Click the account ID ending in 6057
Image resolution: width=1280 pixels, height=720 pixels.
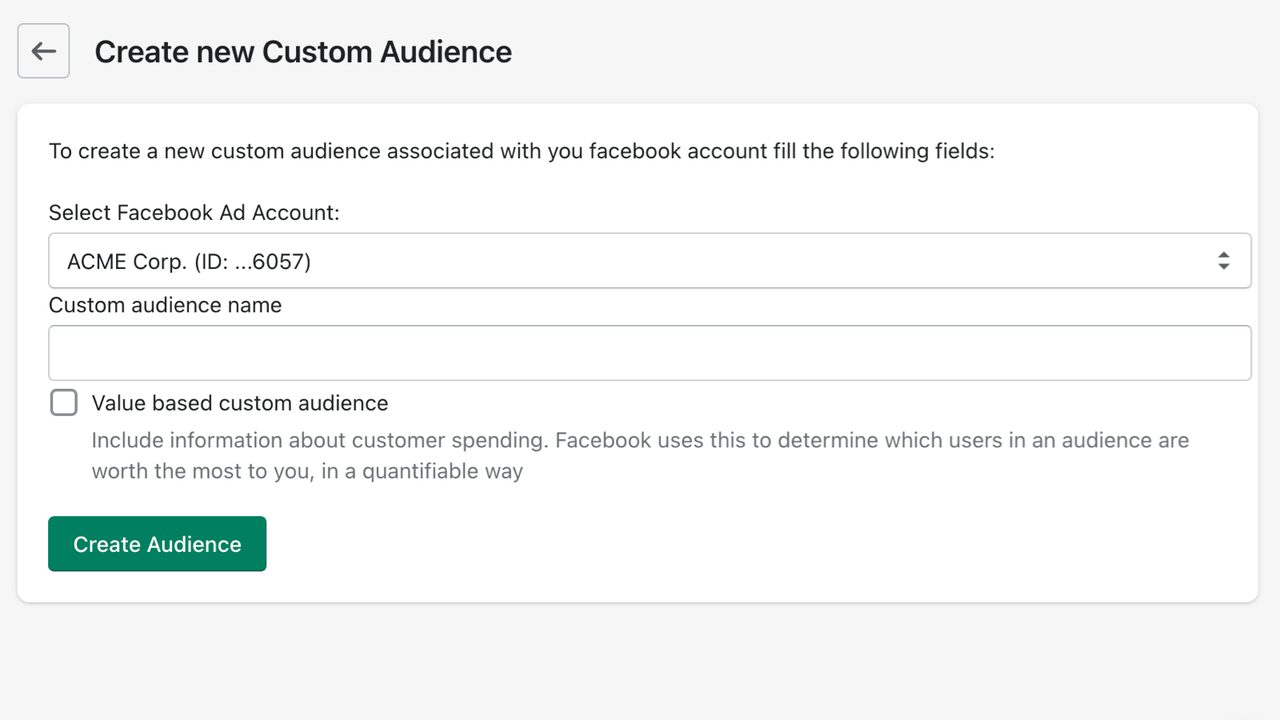[x=188, y=260]
